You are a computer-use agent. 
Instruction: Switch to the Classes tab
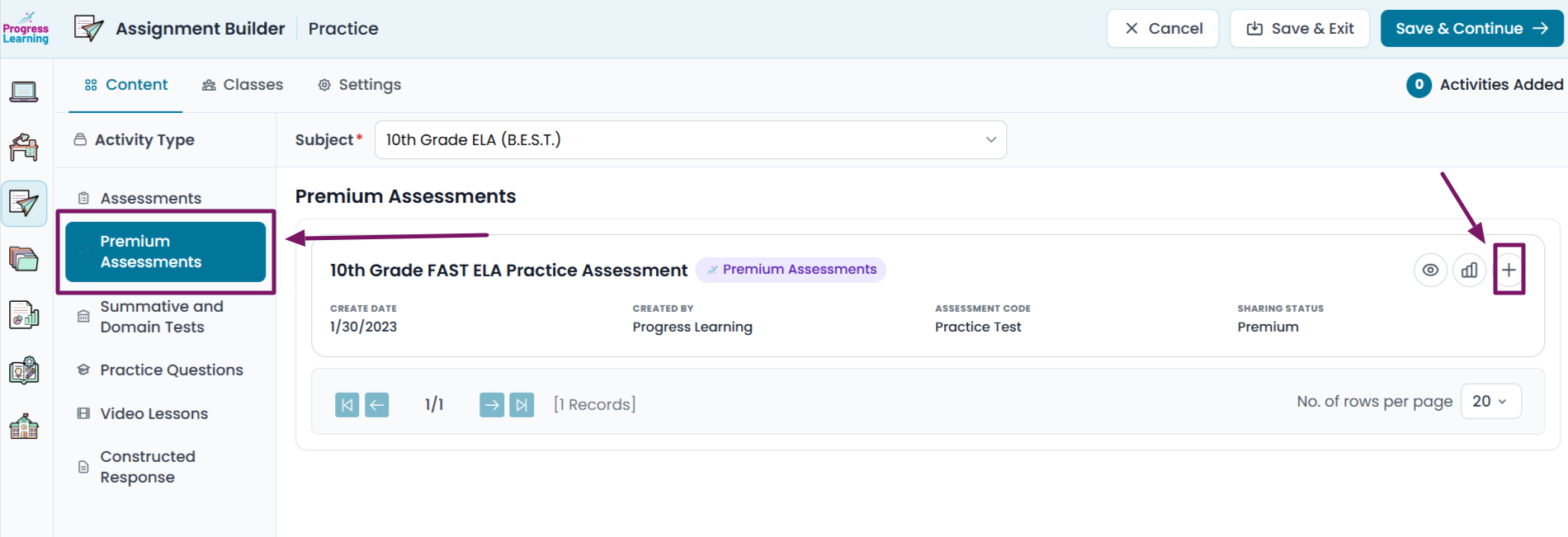pyautogui.click(x=243, y=85)
